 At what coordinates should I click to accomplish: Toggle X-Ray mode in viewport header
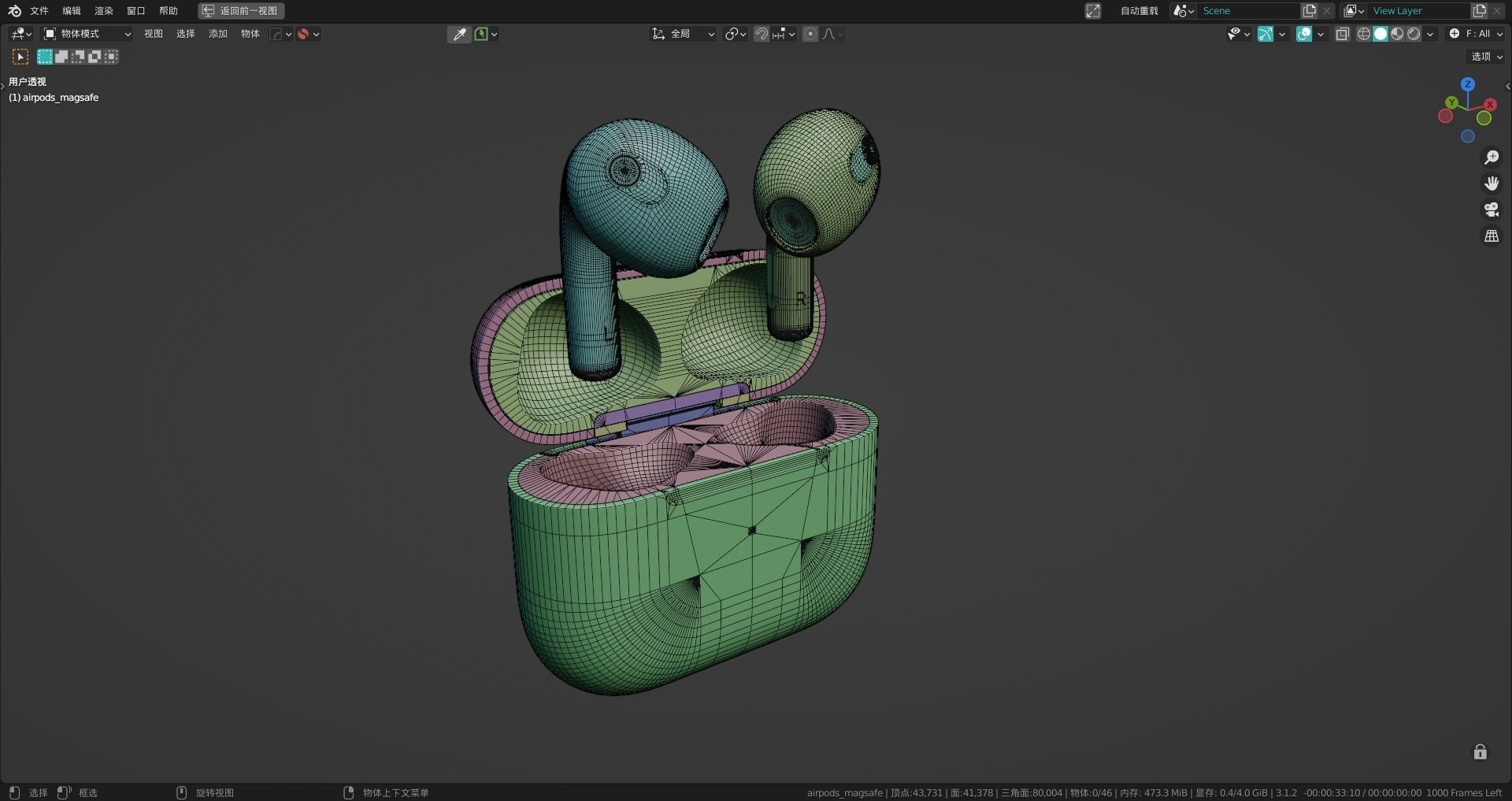click(x=1343, y=34)
